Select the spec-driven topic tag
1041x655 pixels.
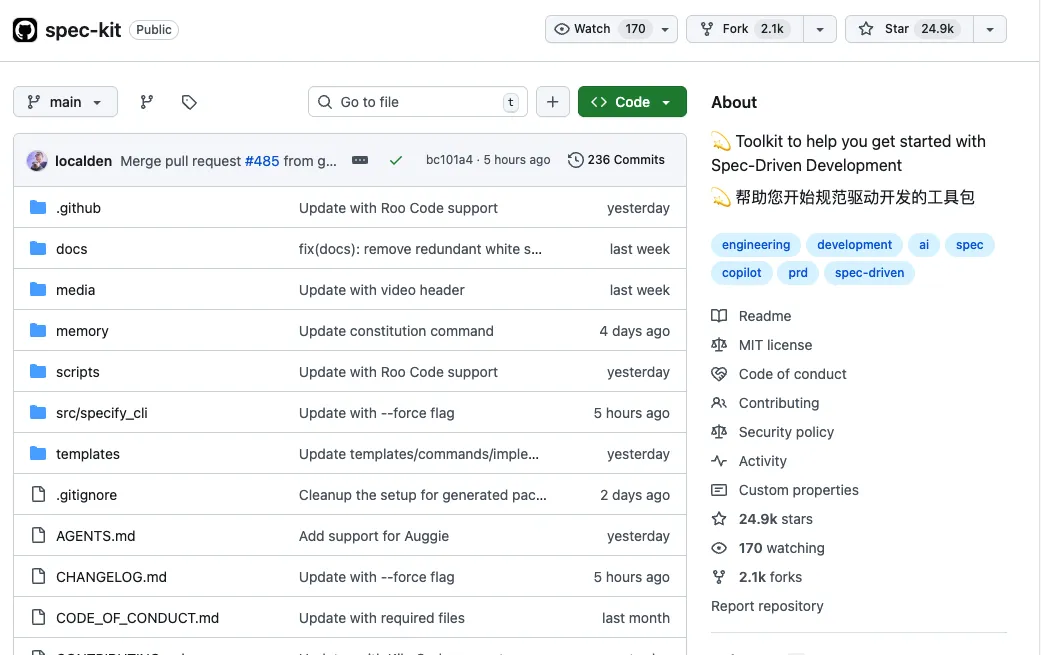869,272
